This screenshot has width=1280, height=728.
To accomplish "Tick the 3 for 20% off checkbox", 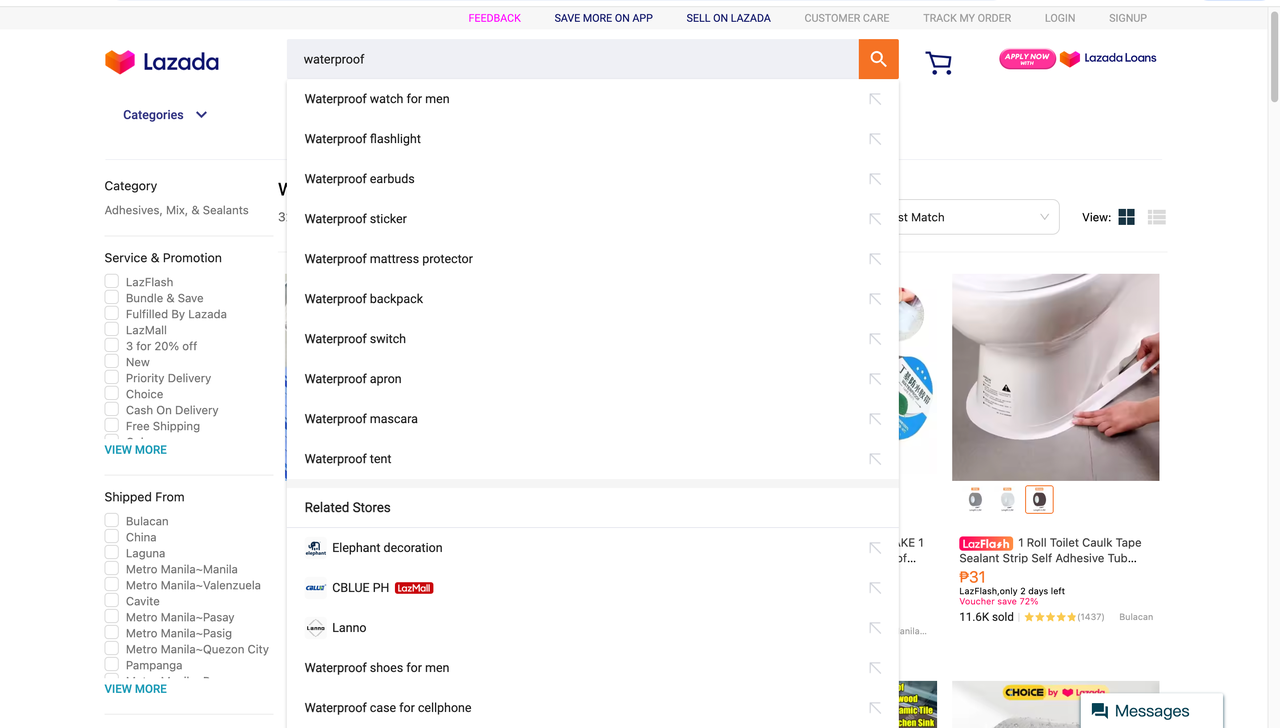I will [x=112, y=345].
